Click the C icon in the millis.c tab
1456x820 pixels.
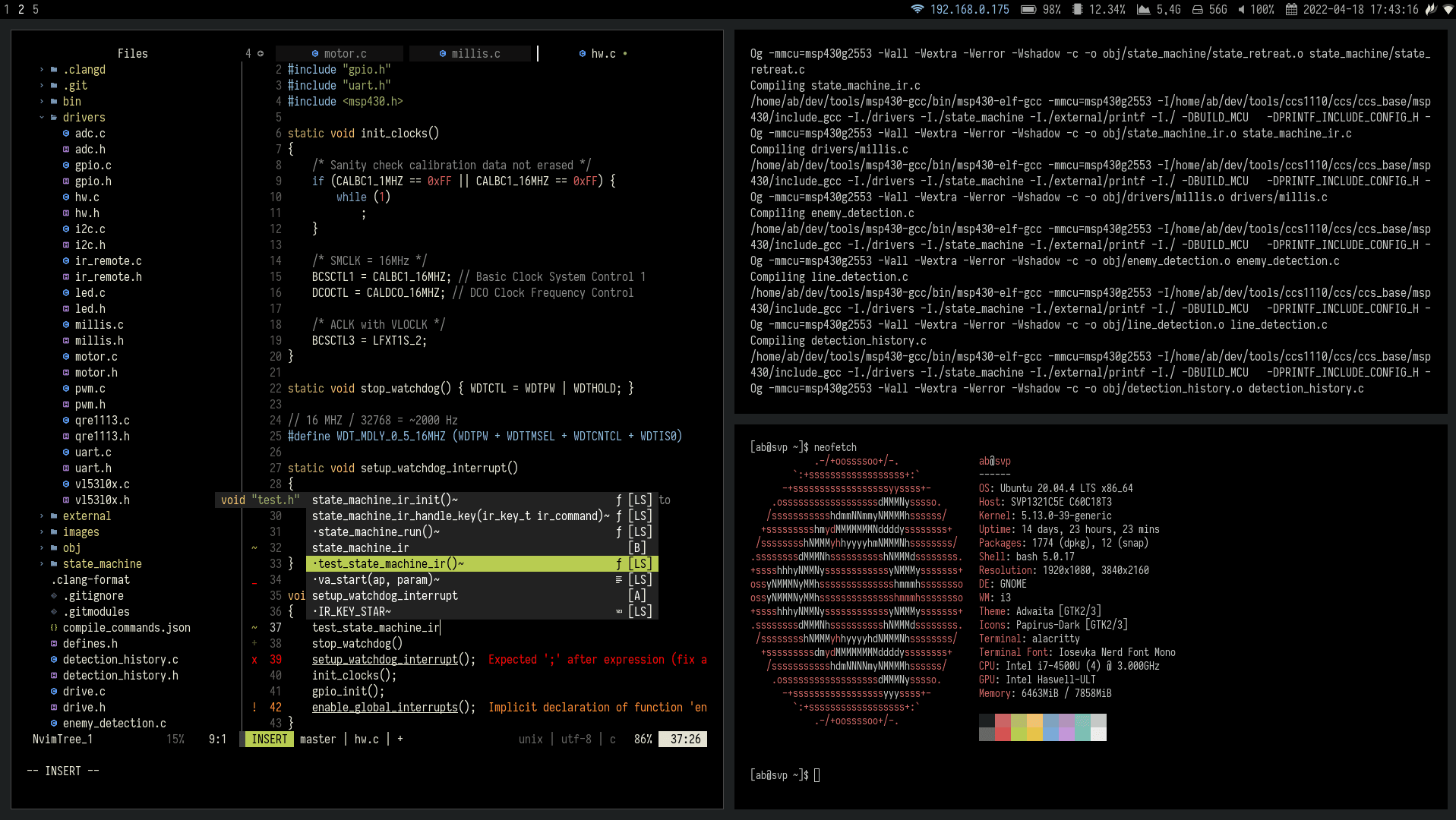pos(443,53)
